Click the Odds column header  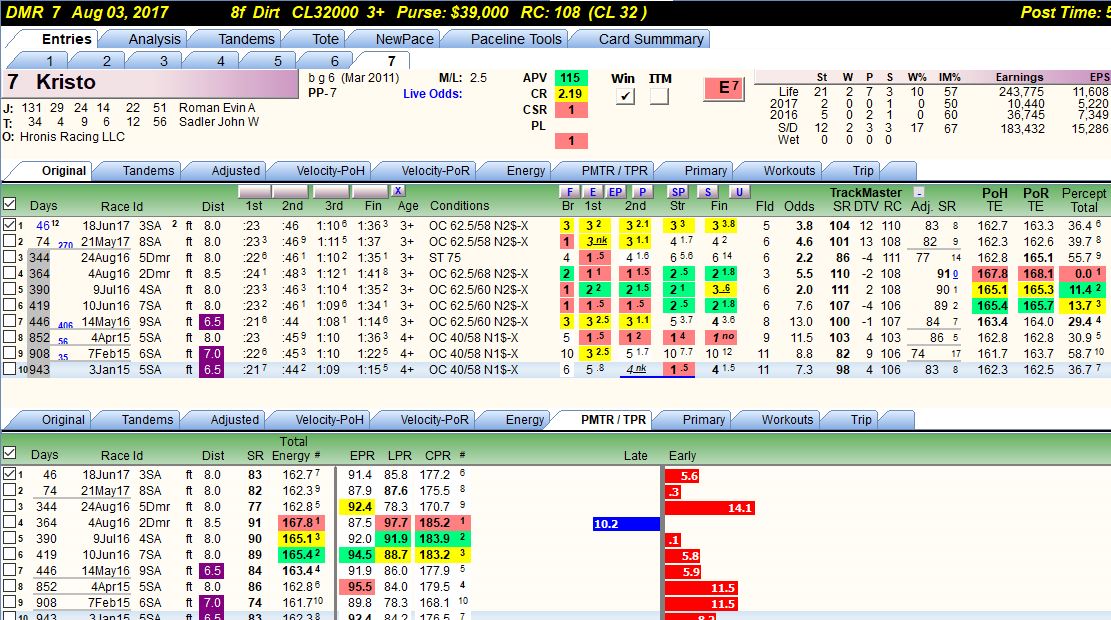(799, 206)
